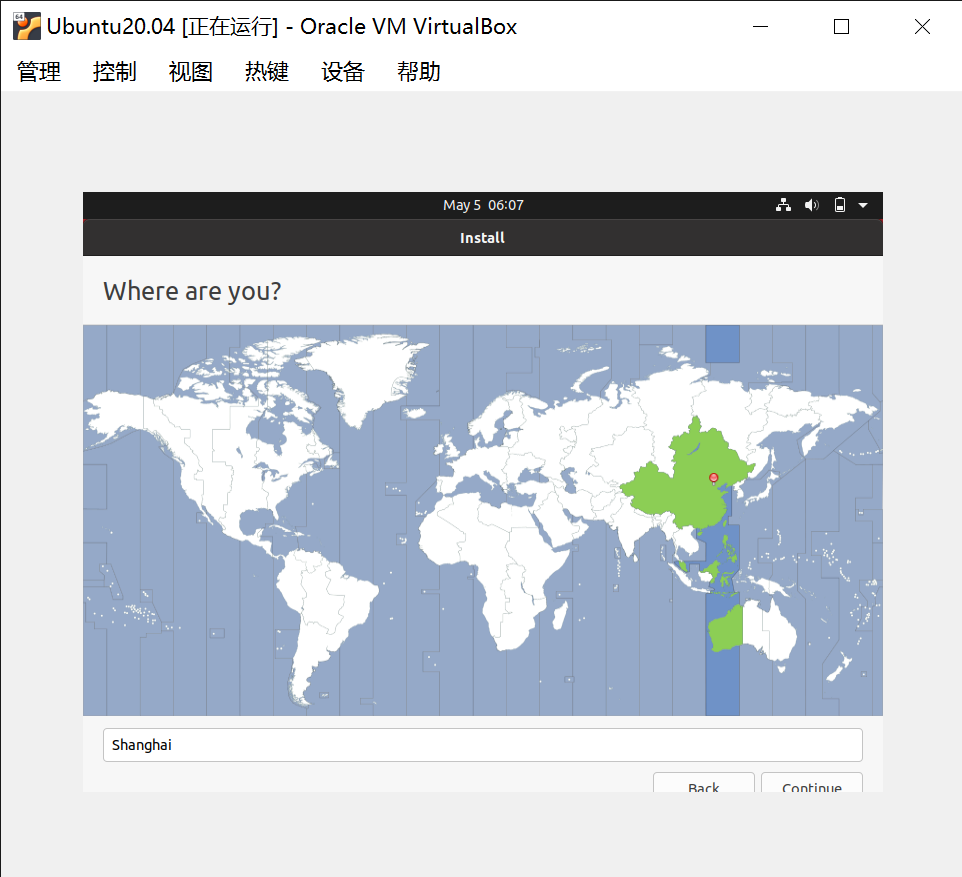Screen dimensions: 962x877
Task: Click the battery indicator icon
Action: 840,205
